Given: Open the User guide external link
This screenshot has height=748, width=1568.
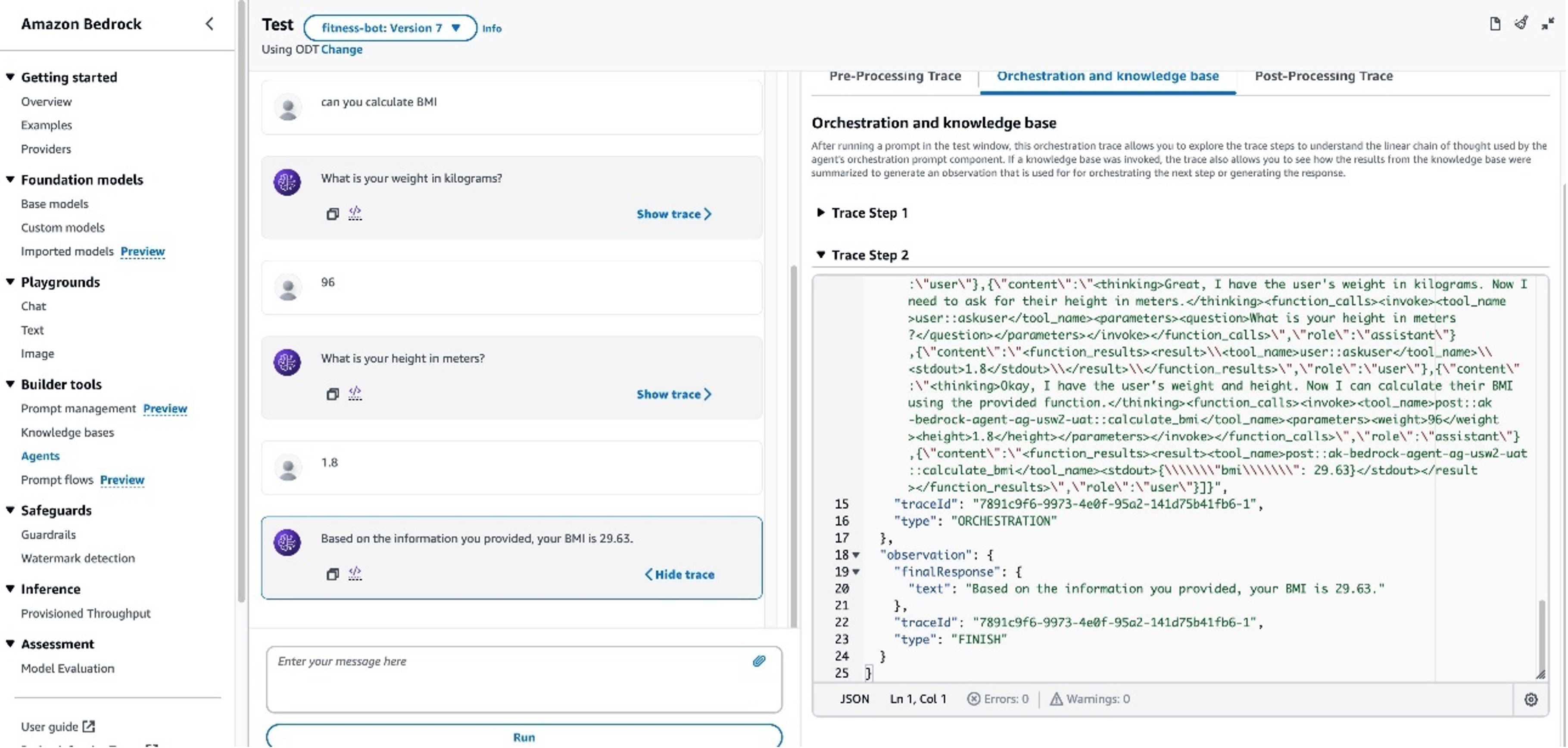Looking at the screenshot, I should 58,726.
